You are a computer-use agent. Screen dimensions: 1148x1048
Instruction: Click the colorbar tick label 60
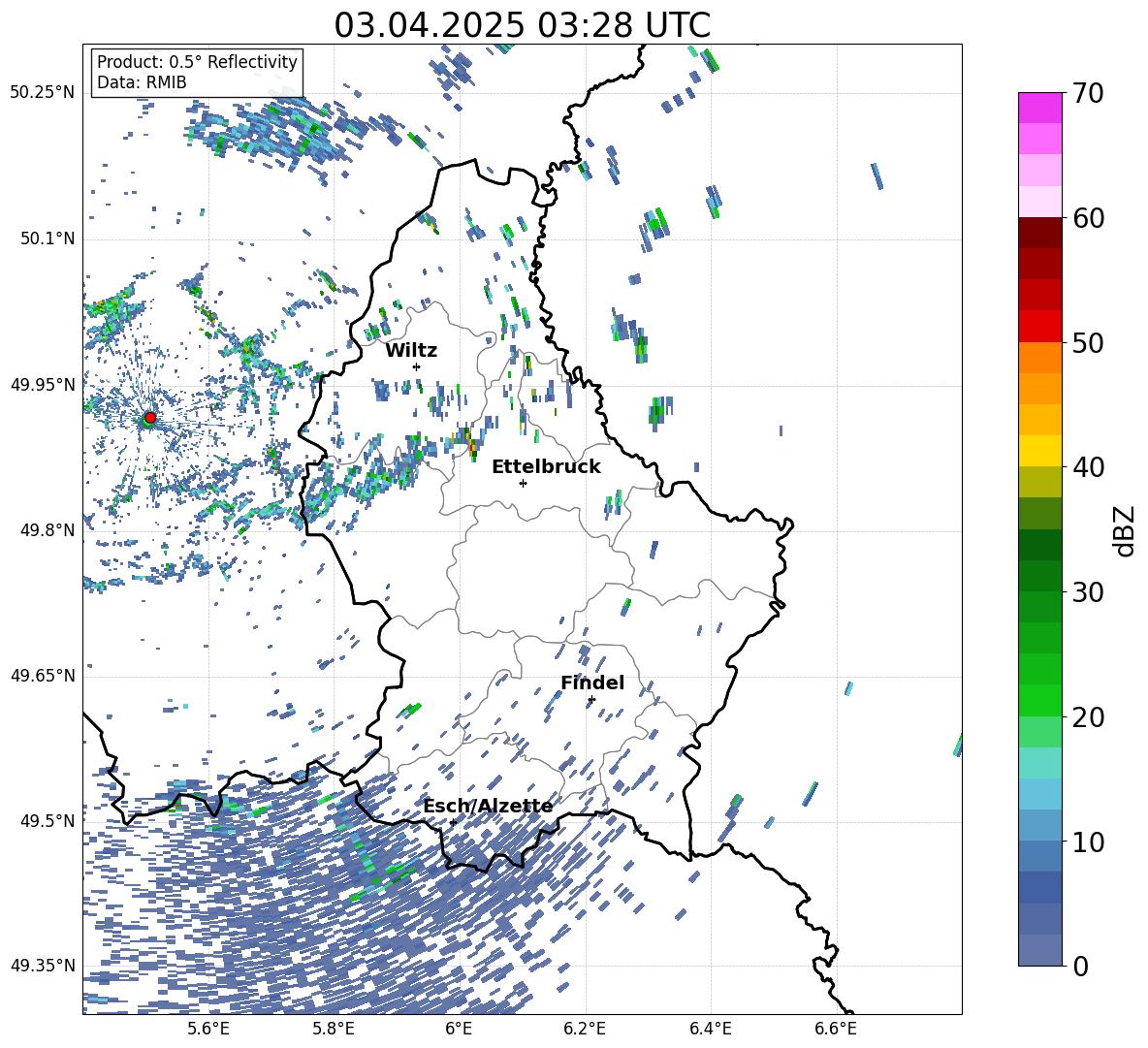click(1087, 218)
